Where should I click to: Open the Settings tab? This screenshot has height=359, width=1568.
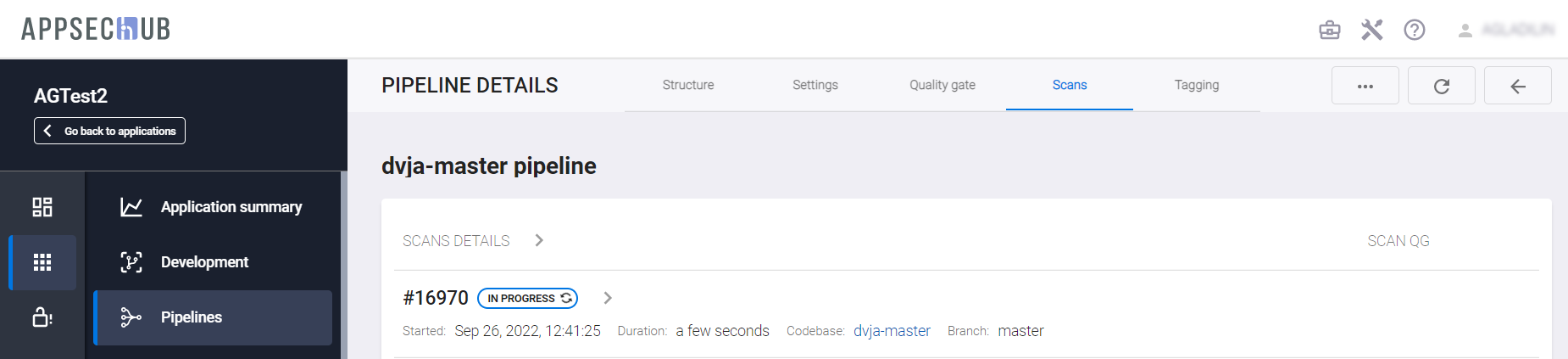[815, 85]
